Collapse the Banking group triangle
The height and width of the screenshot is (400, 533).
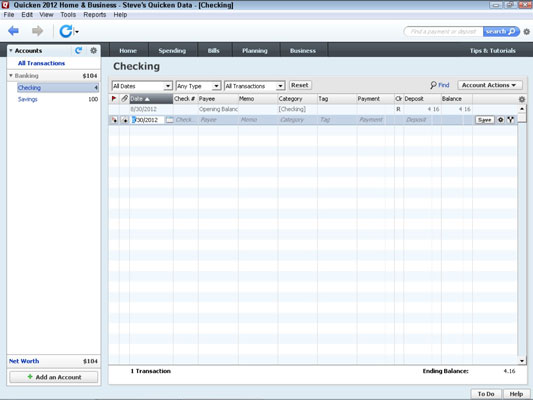click(11, 75)
